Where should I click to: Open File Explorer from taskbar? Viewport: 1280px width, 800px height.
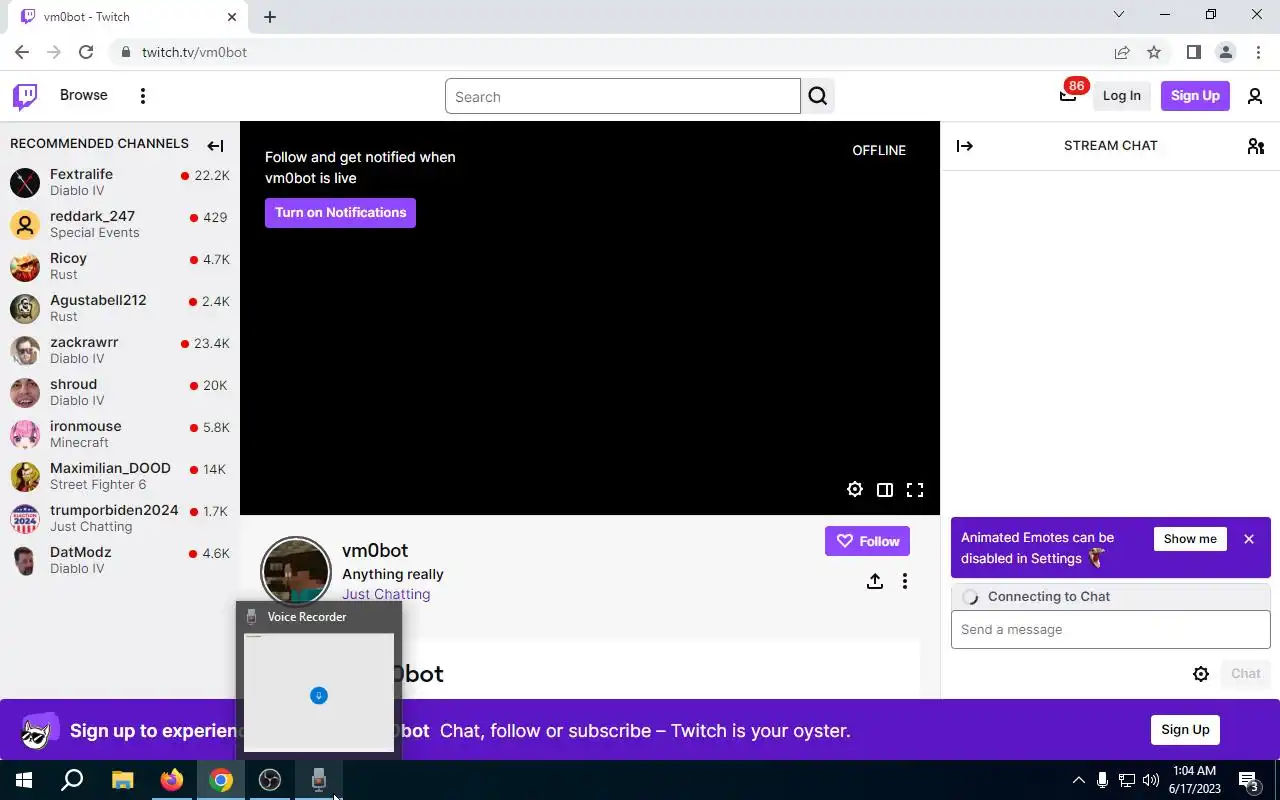(x=122, y=780)
